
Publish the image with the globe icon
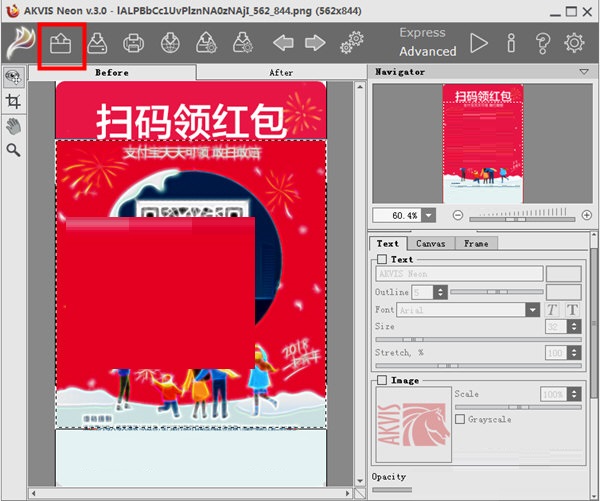click(x=170, y=43)
